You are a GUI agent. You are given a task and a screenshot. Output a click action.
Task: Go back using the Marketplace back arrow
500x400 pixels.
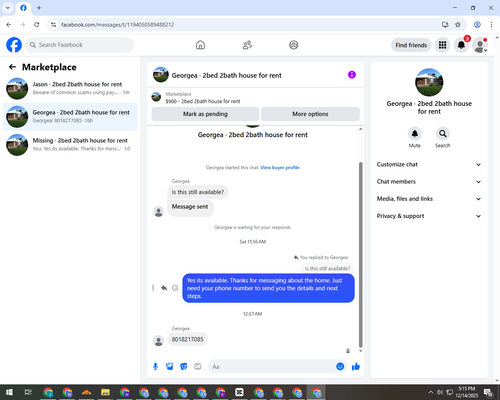12,67
